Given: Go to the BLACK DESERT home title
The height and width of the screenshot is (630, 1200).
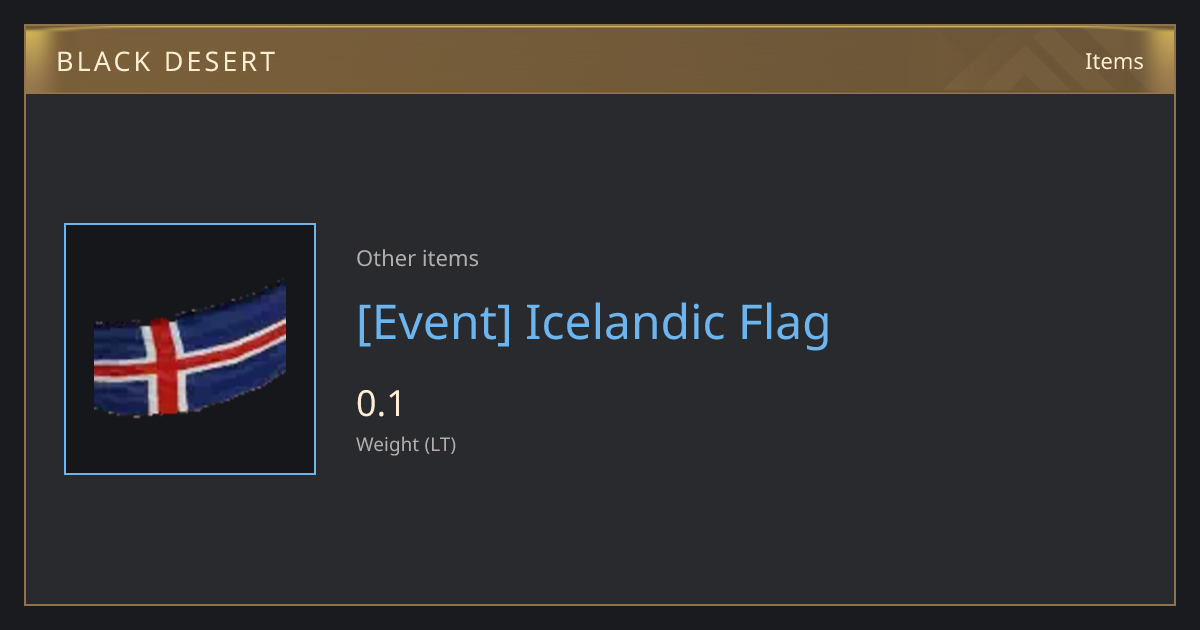Looking at the screenshot, I should pyautogui.click(x=166, y=62).
